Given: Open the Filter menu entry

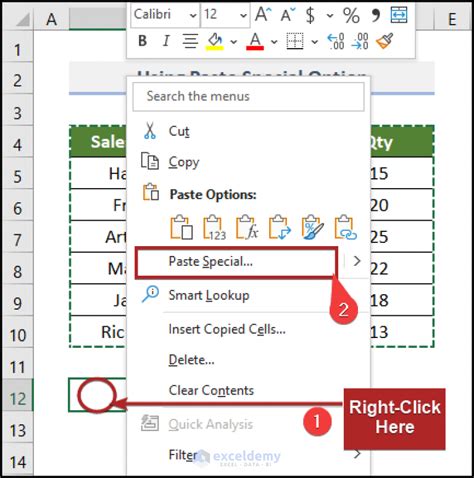Looking at the screenshot, I should pyautogui.click(x=183, y=454).
